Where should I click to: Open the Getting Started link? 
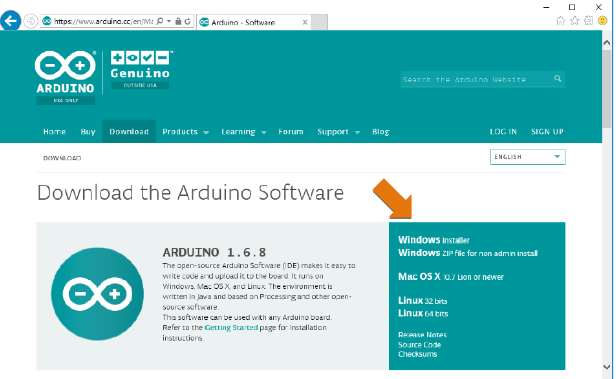pyautogui.click(x=231, y=328)
